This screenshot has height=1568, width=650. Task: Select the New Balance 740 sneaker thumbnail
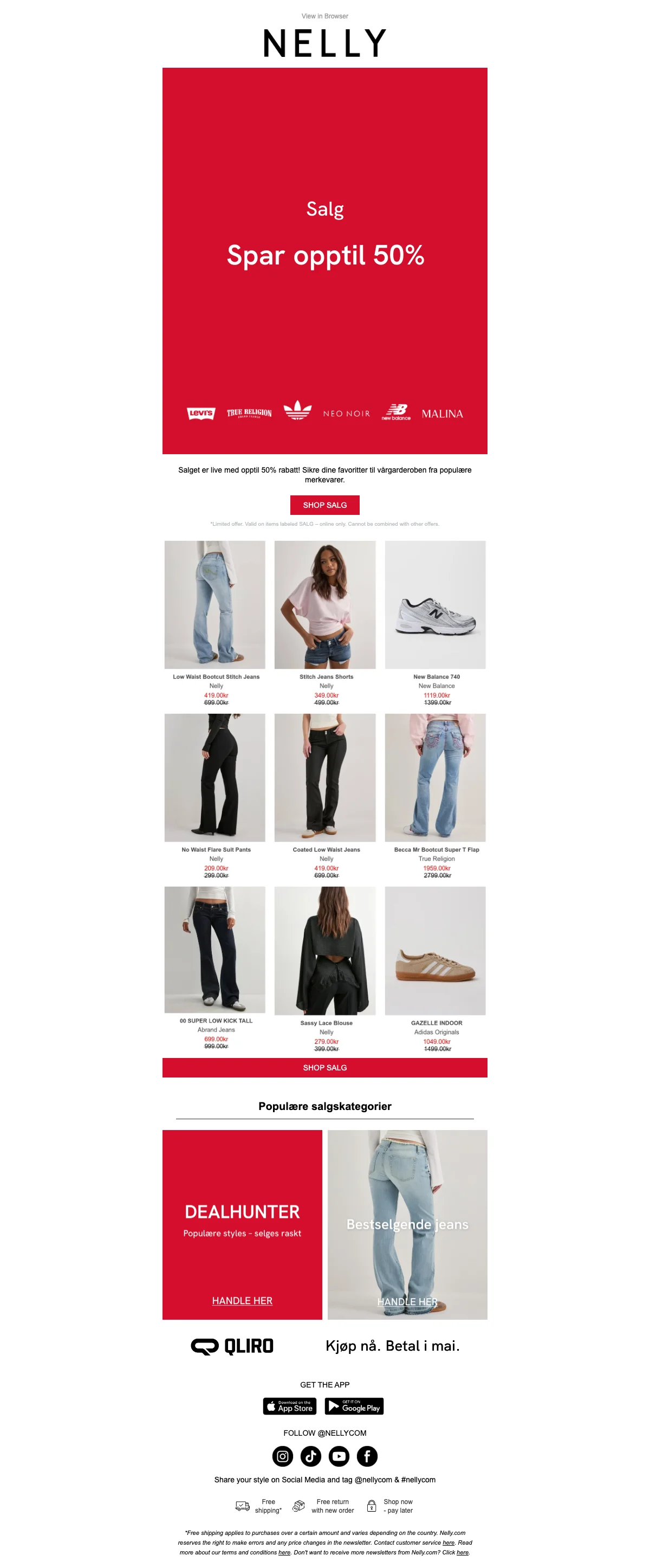pos(435,604)
